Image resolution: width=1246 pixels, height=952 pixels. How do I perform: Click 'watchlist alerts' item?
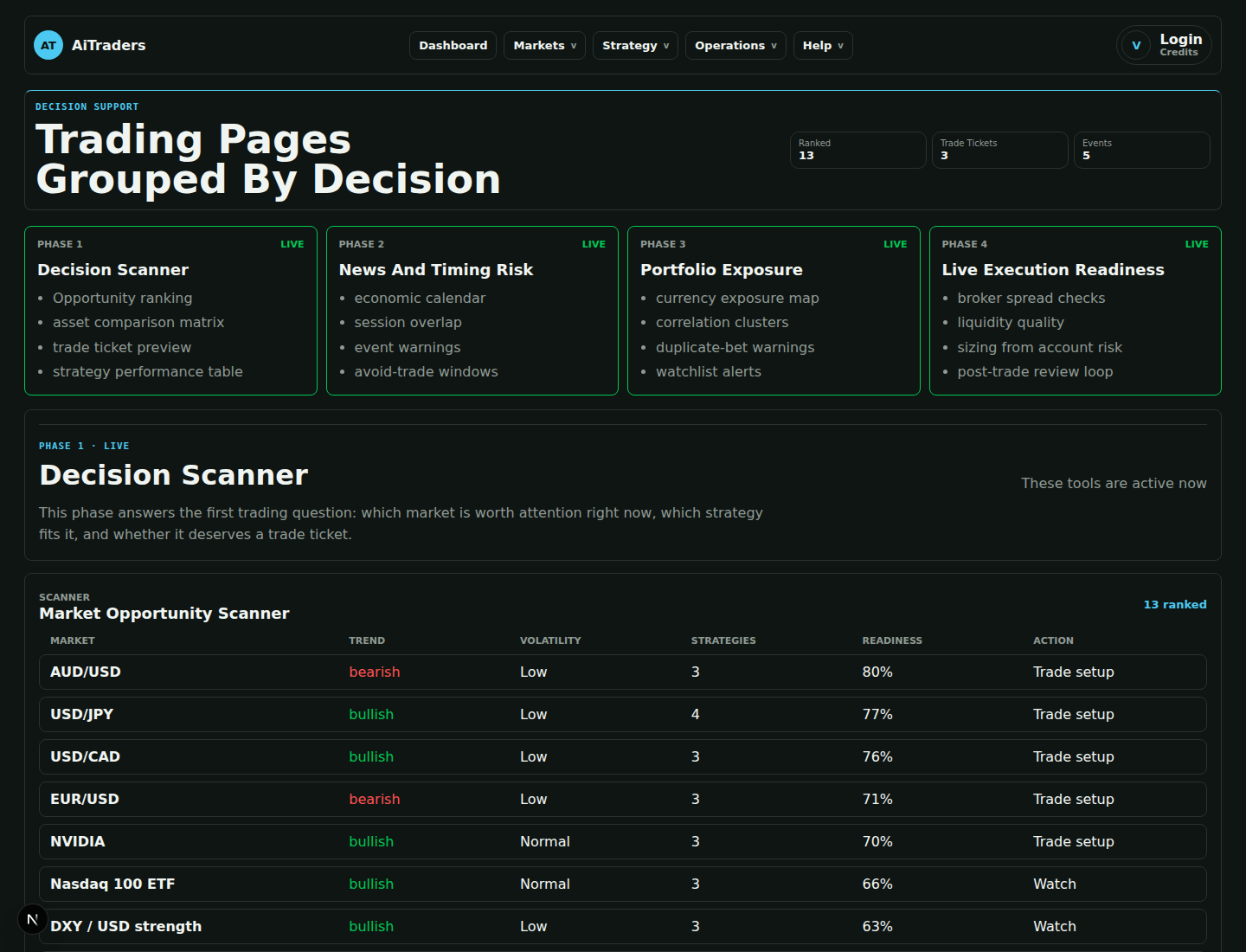(x=709, y=371)
